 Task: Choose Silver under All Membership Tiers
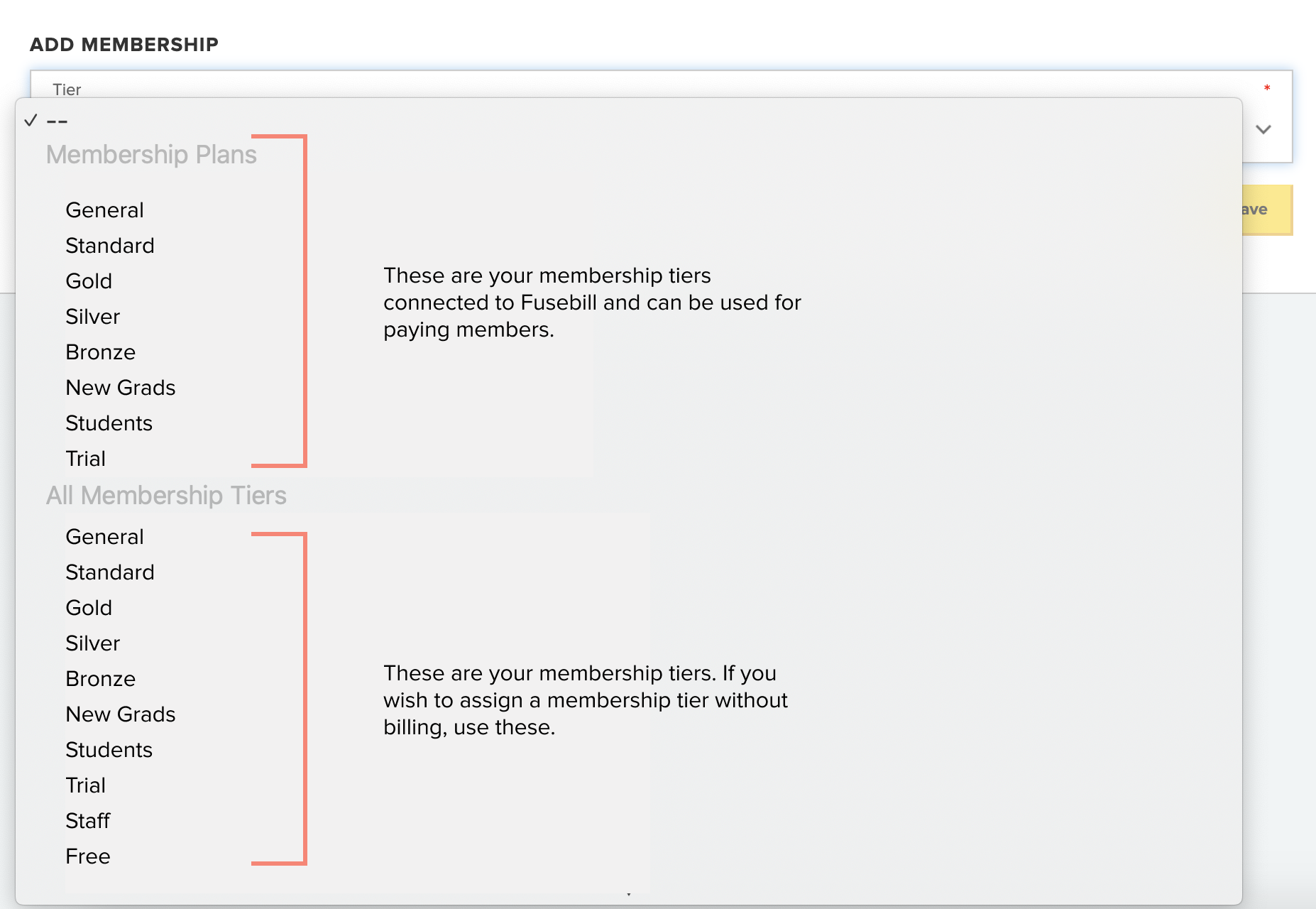click(92, 643)
